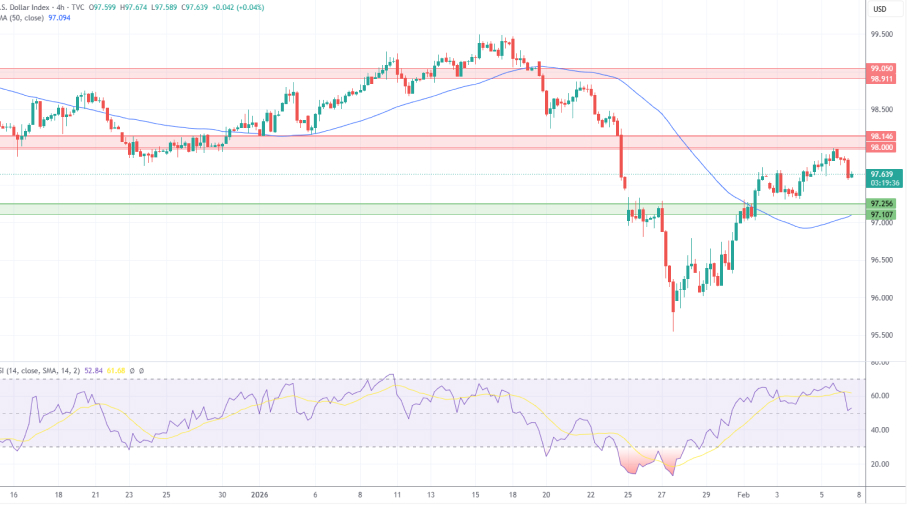Click the 2026 date on time axis
Image resolution: width=912 pixels, height=513 pixels.
260,494
